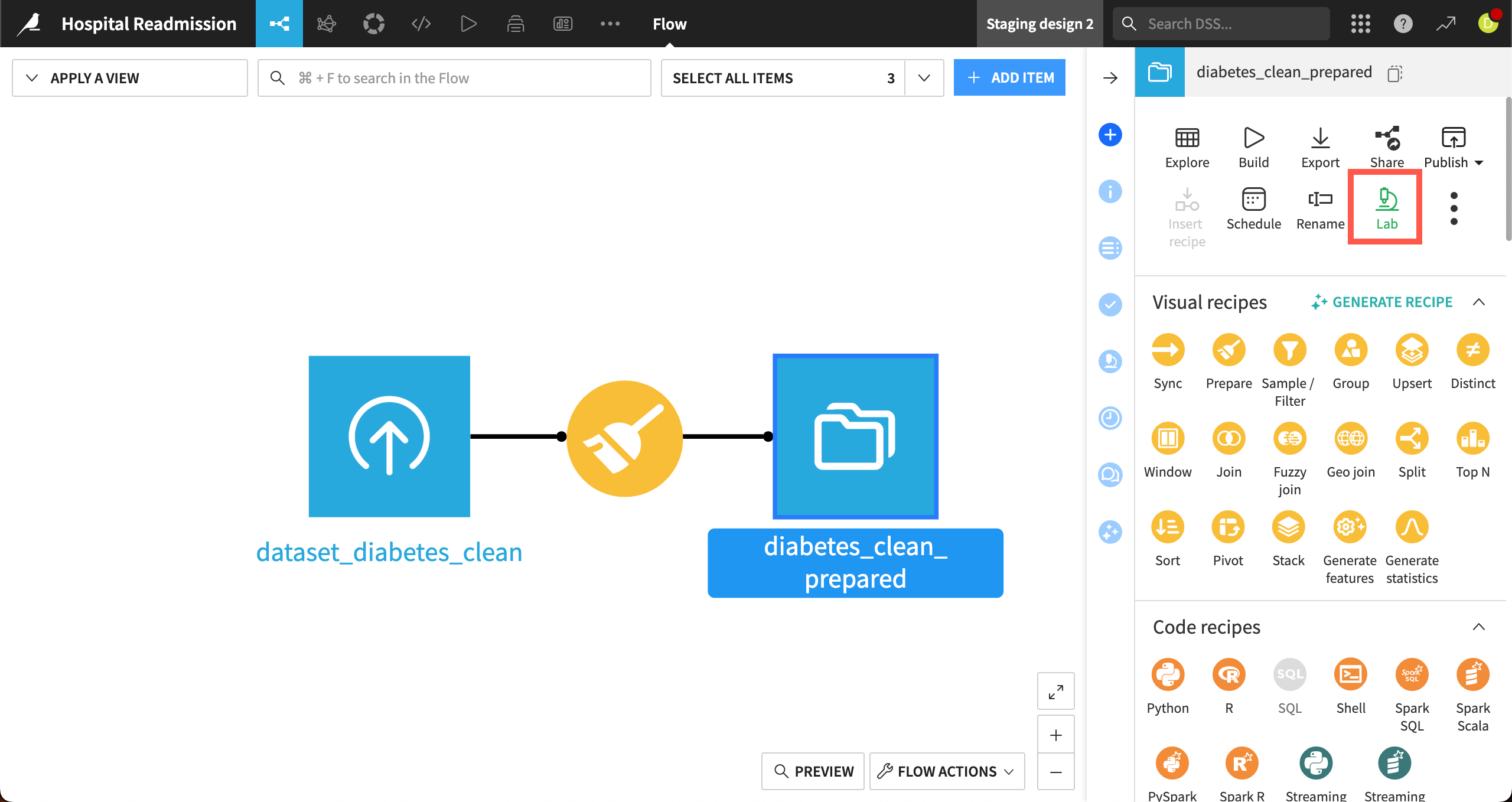Click the Flow search field

[454, 78]
